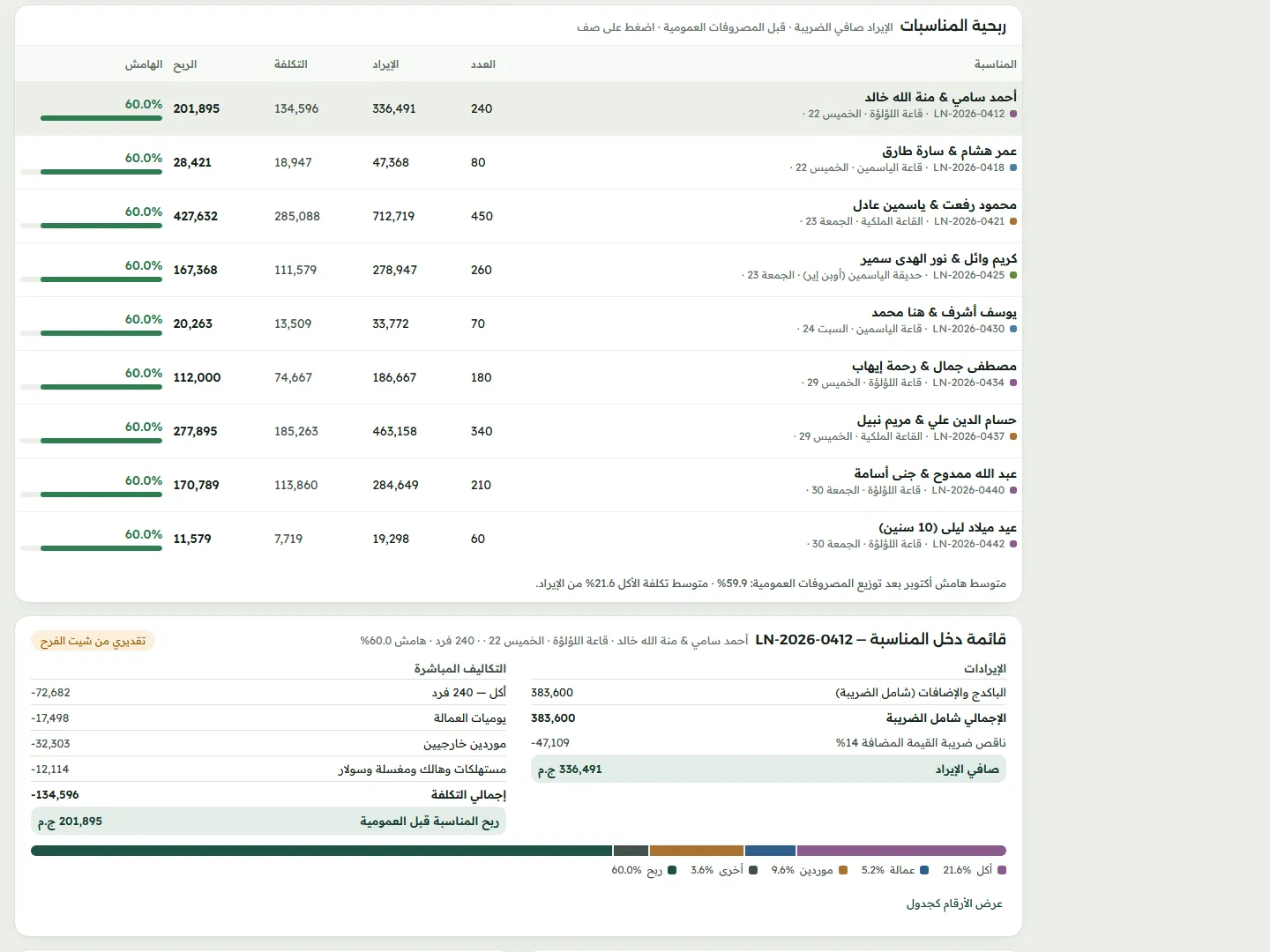
Task: Select the عيد ميلاد ليلى (10 سنين) event
Action: (519, 539)
